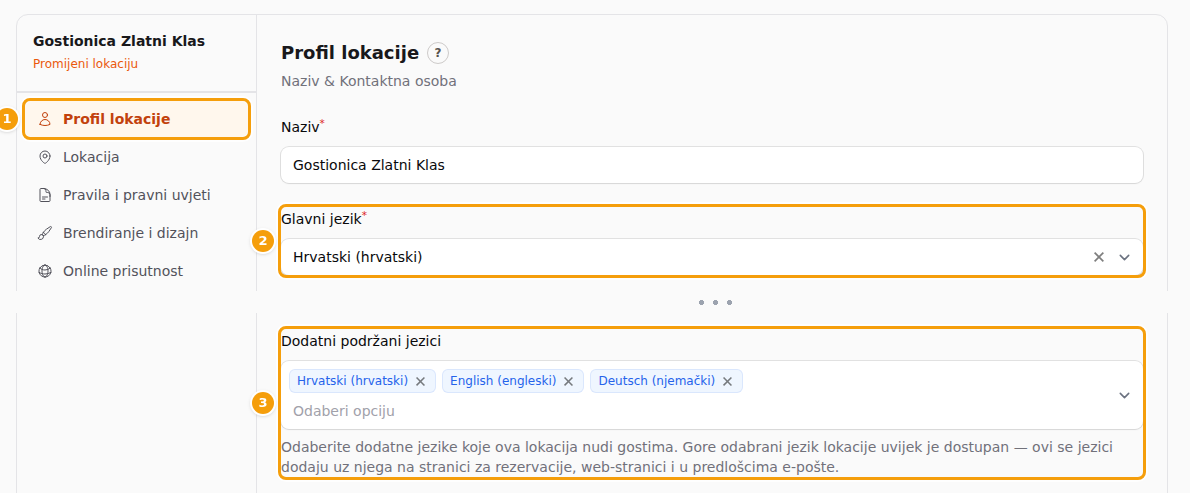Remove the English (engleski) language tag
Screen dimensions: 1190x493
[x=568, y=381]
